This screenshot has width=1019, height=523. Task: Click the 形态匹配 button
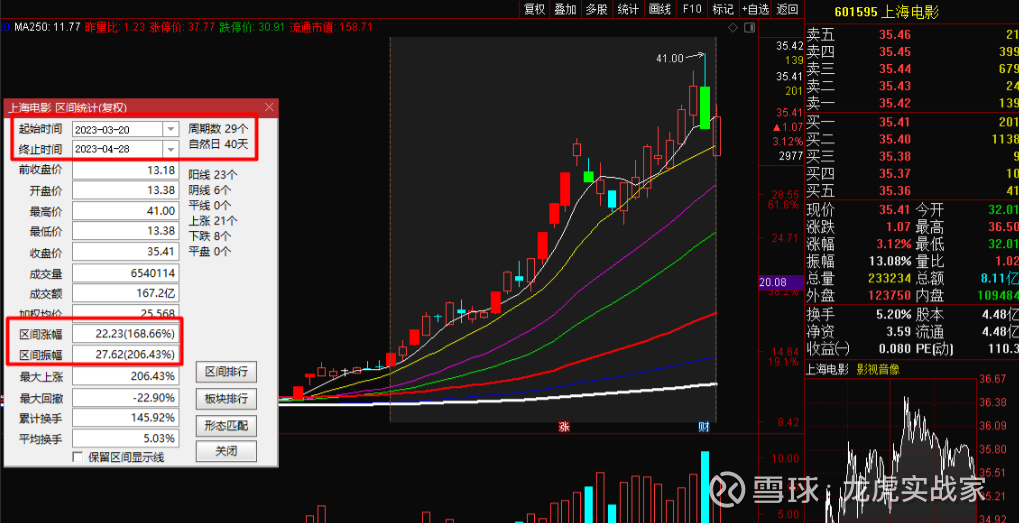226,426
